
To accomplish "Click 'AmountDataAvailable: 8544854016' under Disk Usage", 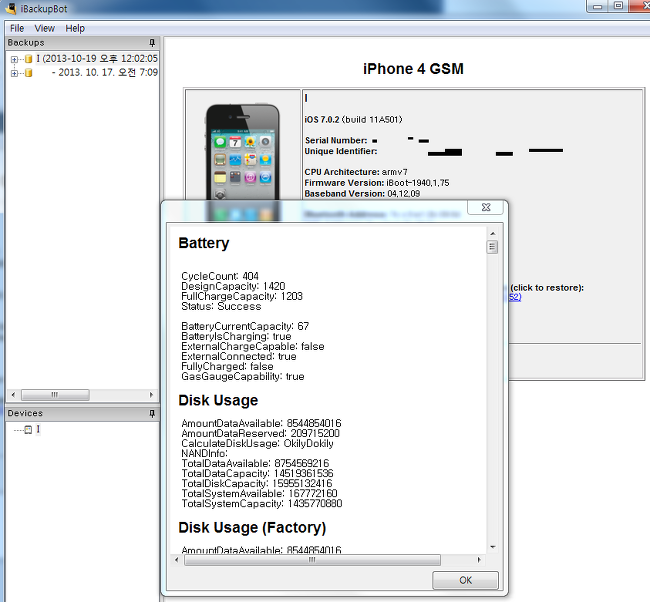I will (261, 423).
